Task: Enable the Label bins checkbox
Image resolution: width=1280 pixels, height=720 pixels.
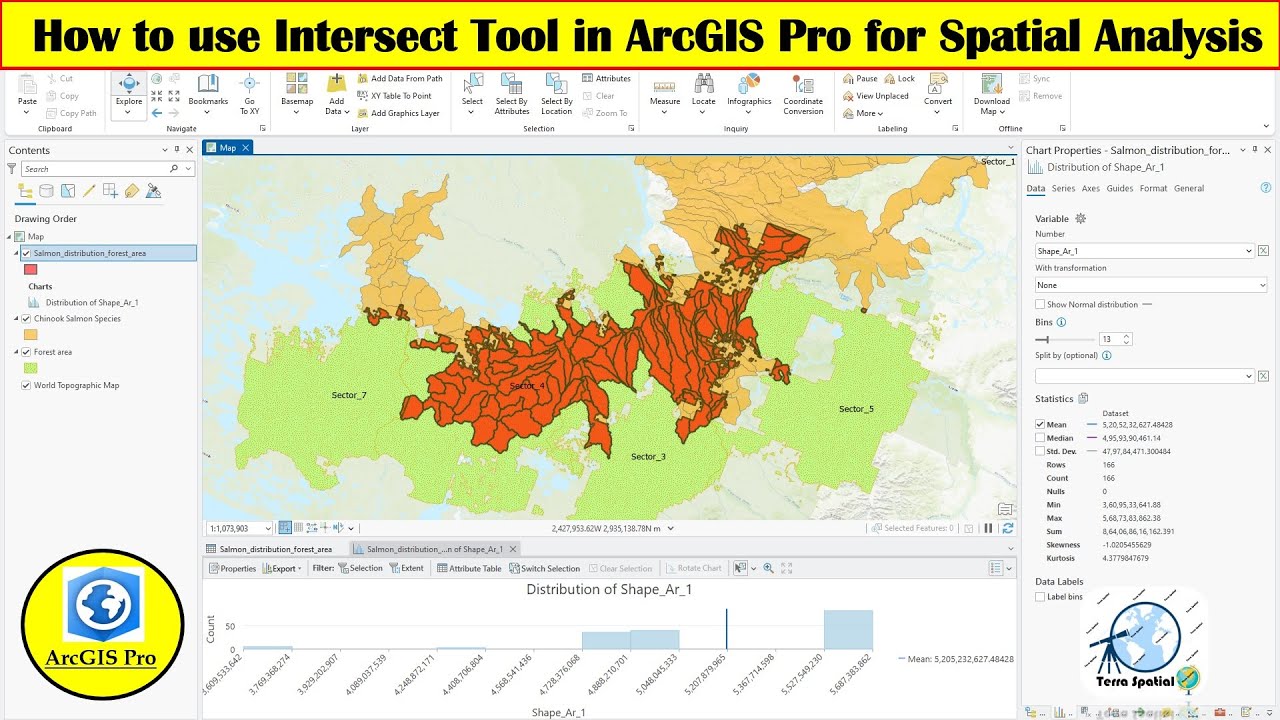Action: coord(1040,596)
